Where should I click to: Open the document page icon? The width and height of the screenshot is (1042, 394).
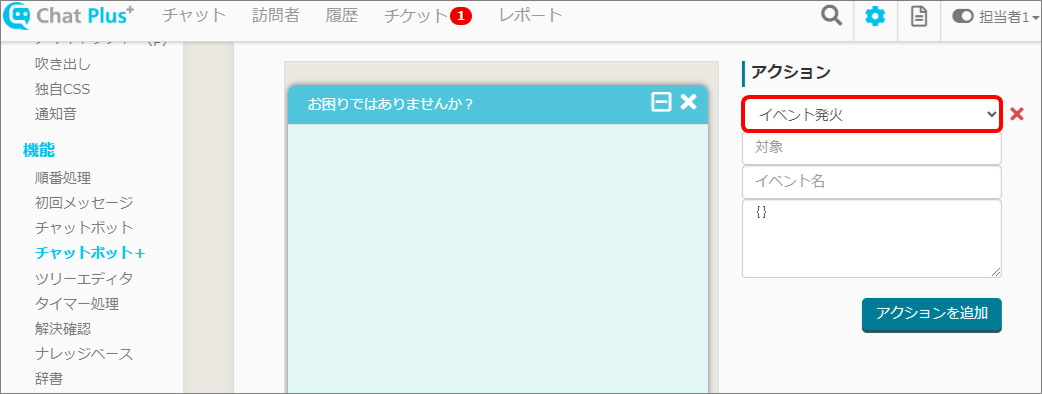click(918, 17)
